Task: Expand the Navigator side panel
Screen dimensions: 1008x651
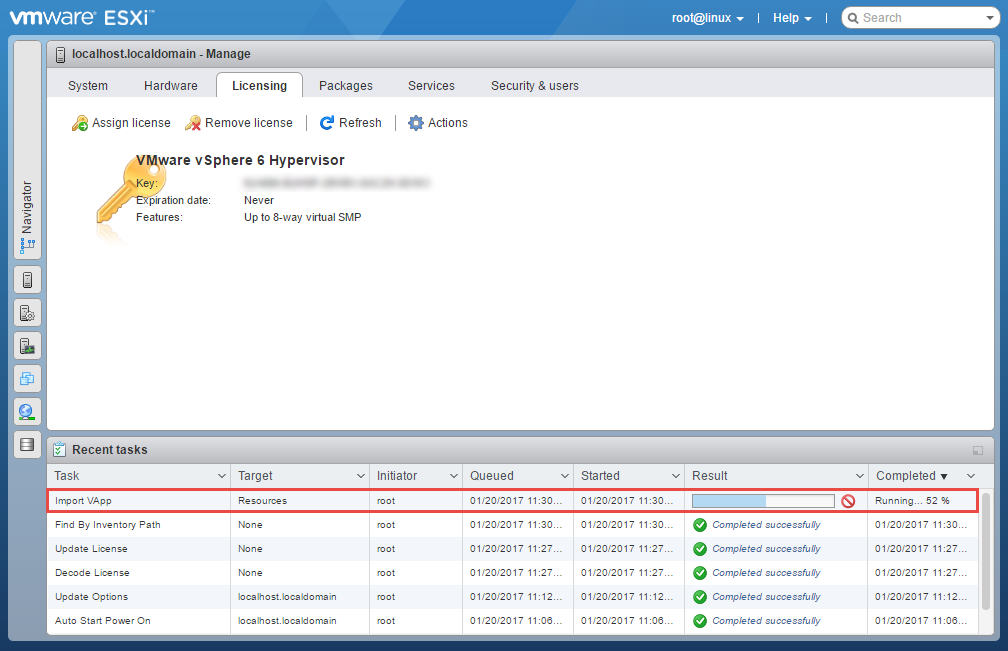Action: point(27,215)
